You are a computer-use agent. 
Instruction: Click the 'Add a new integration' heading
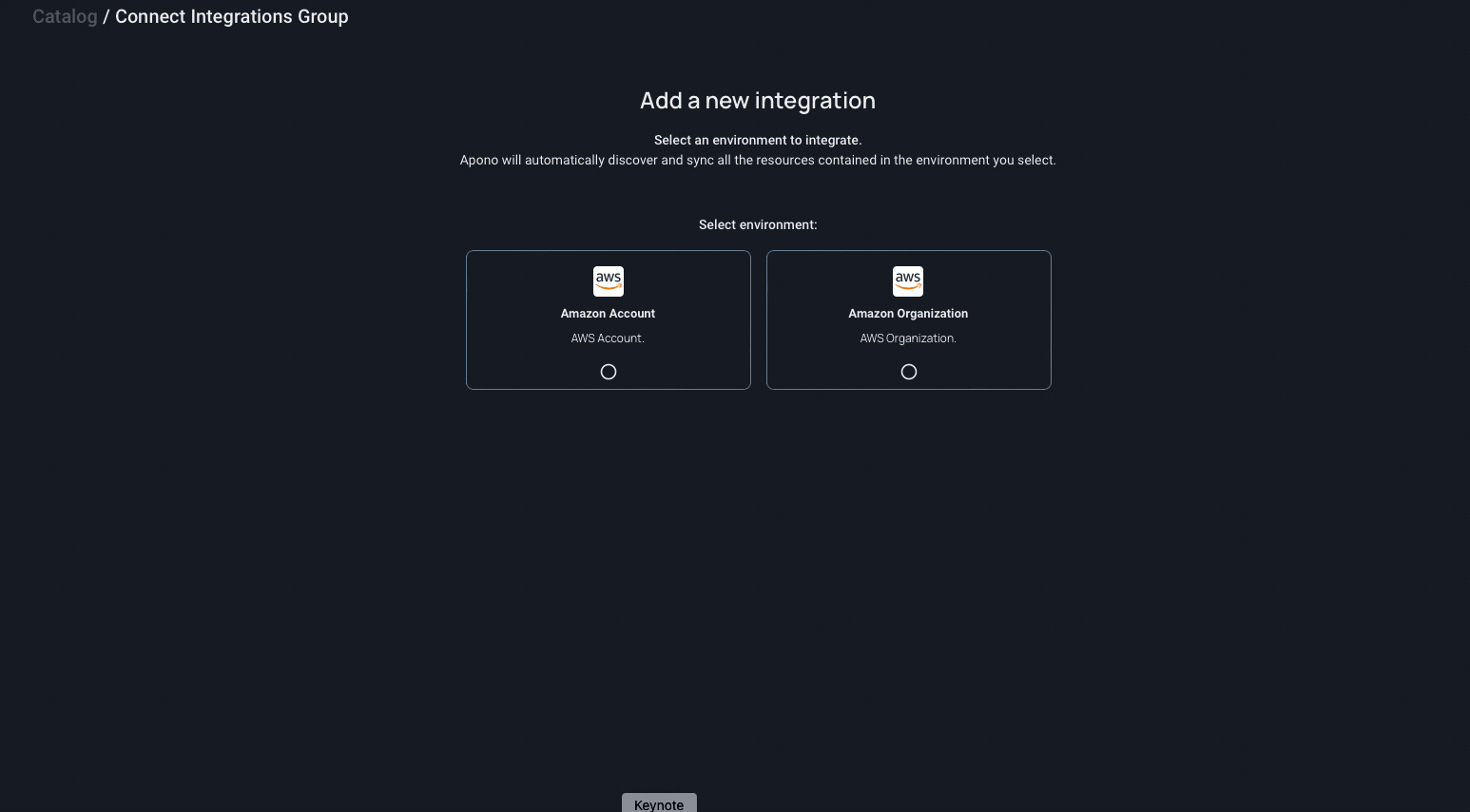[x=758, y=101]
